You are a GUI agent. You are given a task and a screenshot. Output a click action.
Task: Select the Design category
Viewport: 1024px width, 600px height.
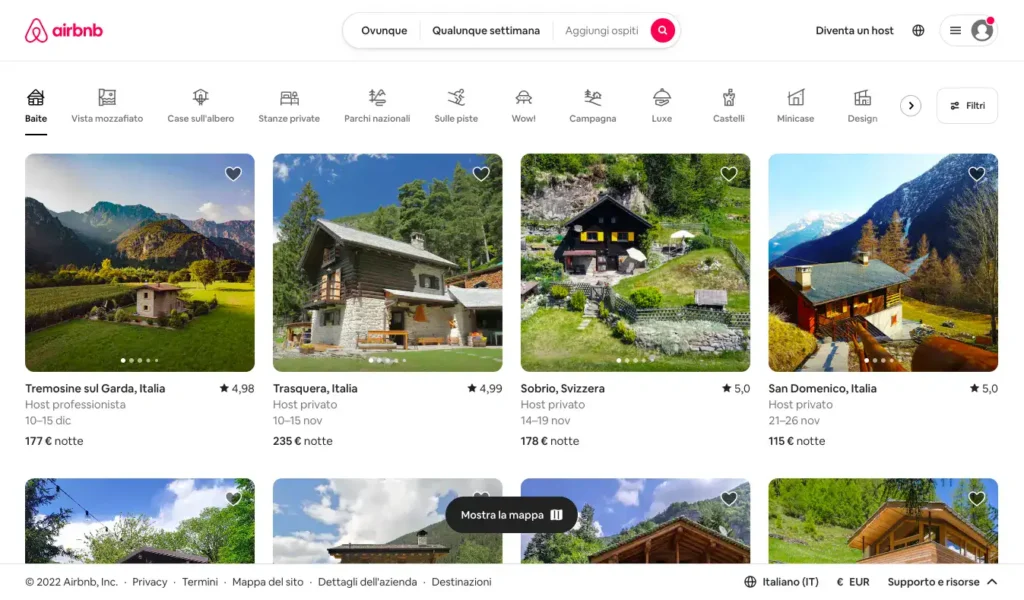[x=862, y=106]
